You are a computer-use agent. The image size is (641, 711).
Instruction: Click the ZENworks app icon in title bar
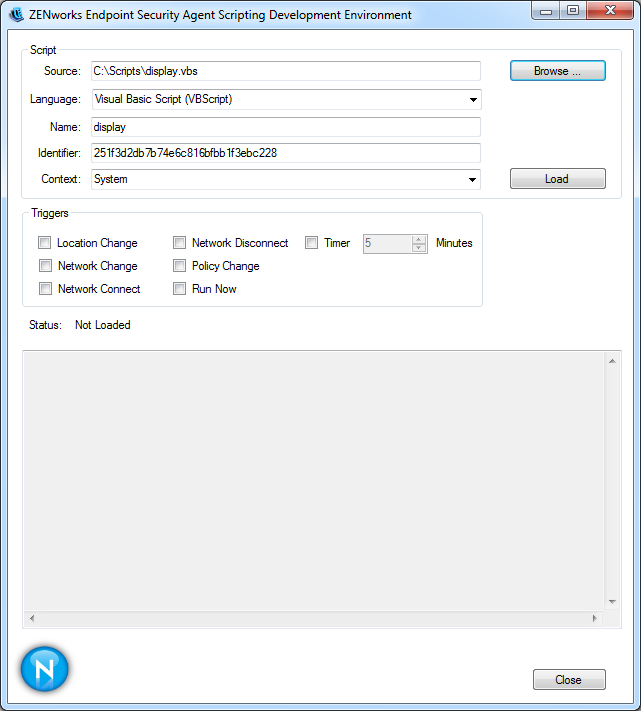[x=16, y=15]
